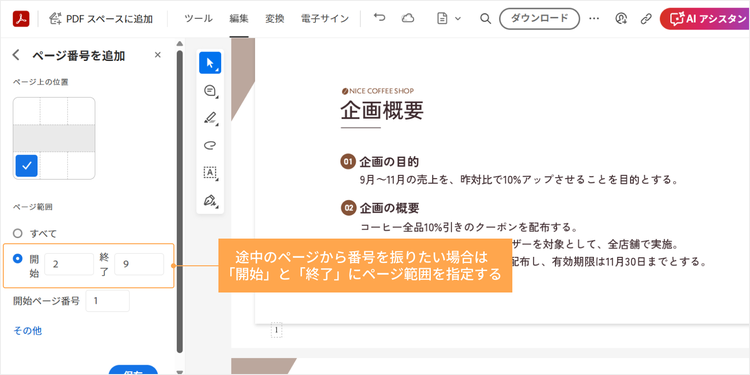Click the scrollbar up arrow

(179, 43)
